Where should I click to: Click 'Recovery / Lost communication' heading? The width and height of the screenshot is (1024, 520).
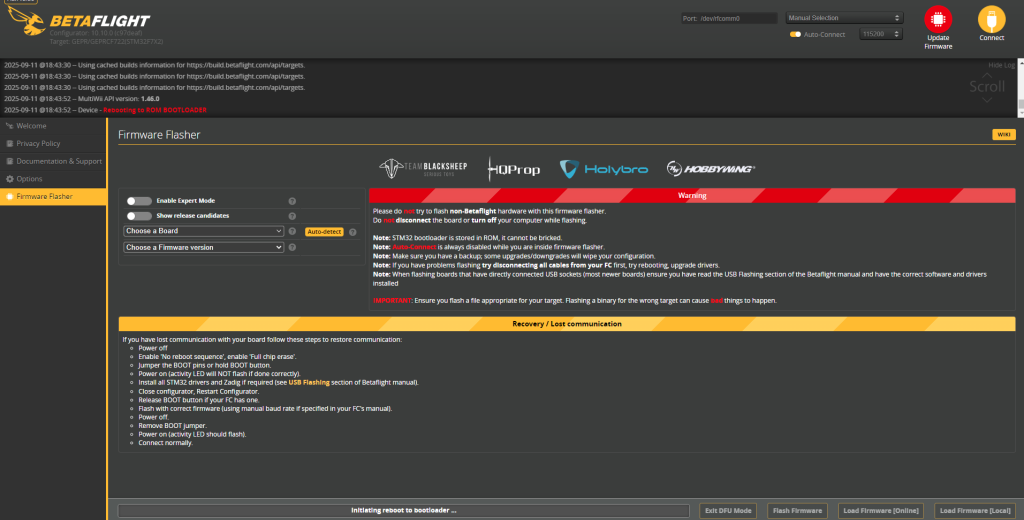pyautogui.click(x=566, y=324)
